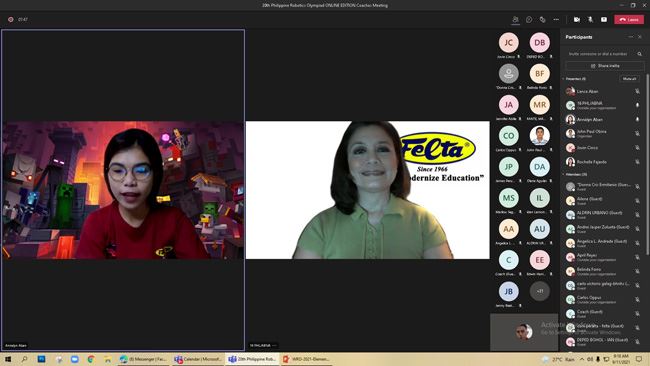Toggle the camera in meeting toolbar
This screenshot has height=366, width=650.
click(577, 19)
